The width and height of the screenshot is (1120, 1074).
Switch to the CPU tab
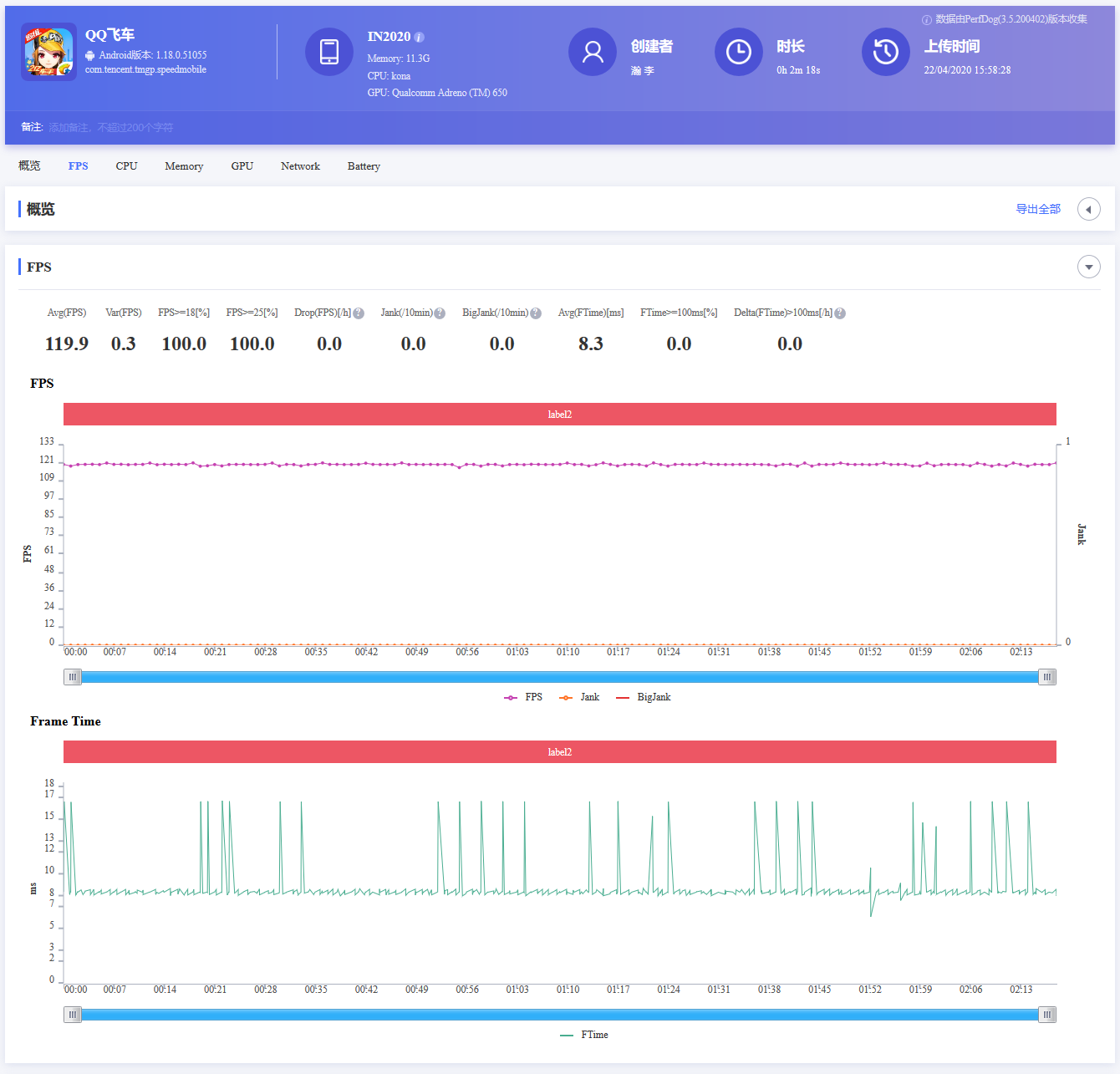(x=126, y=166)
